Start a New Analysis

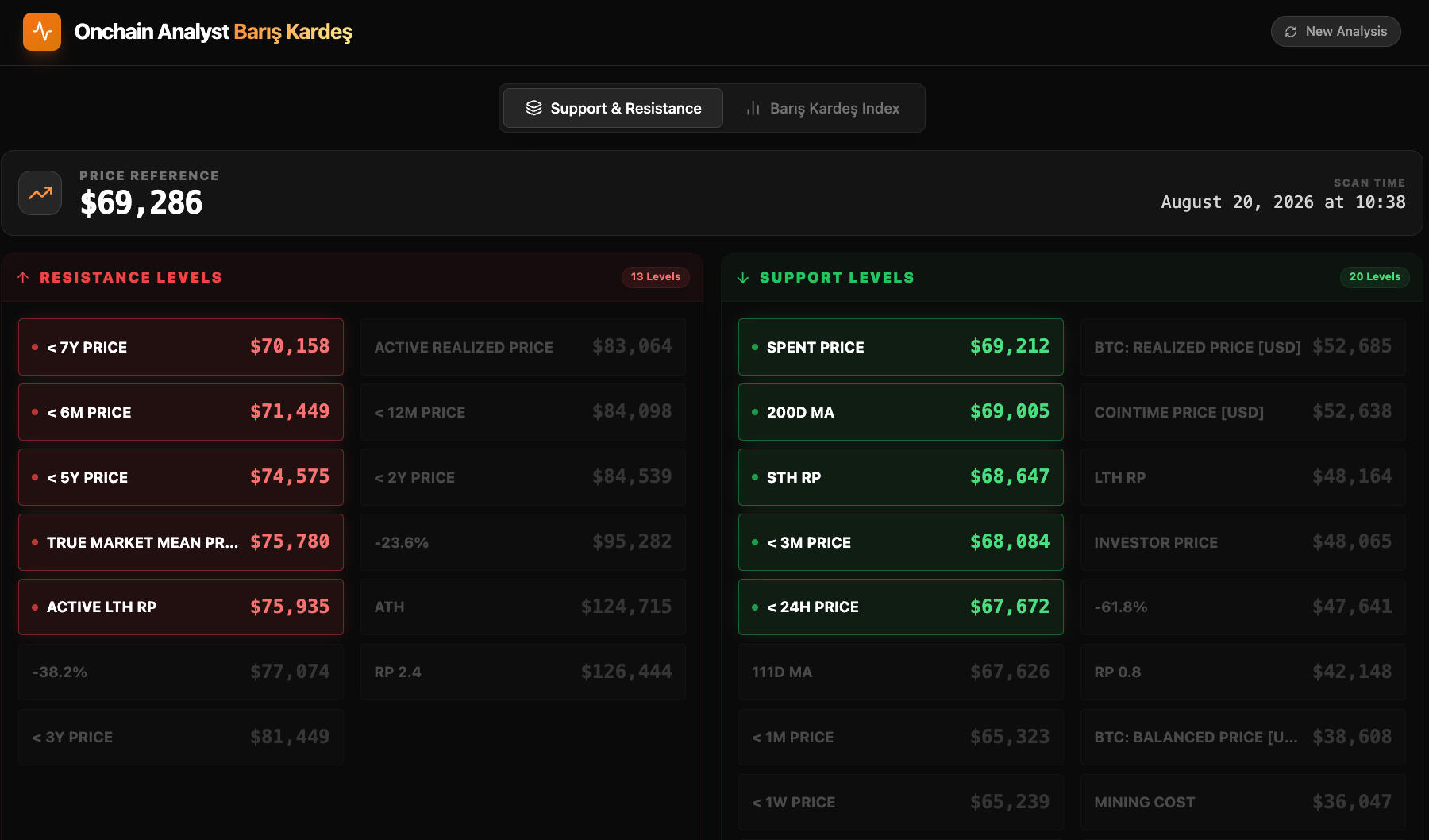1336,32
